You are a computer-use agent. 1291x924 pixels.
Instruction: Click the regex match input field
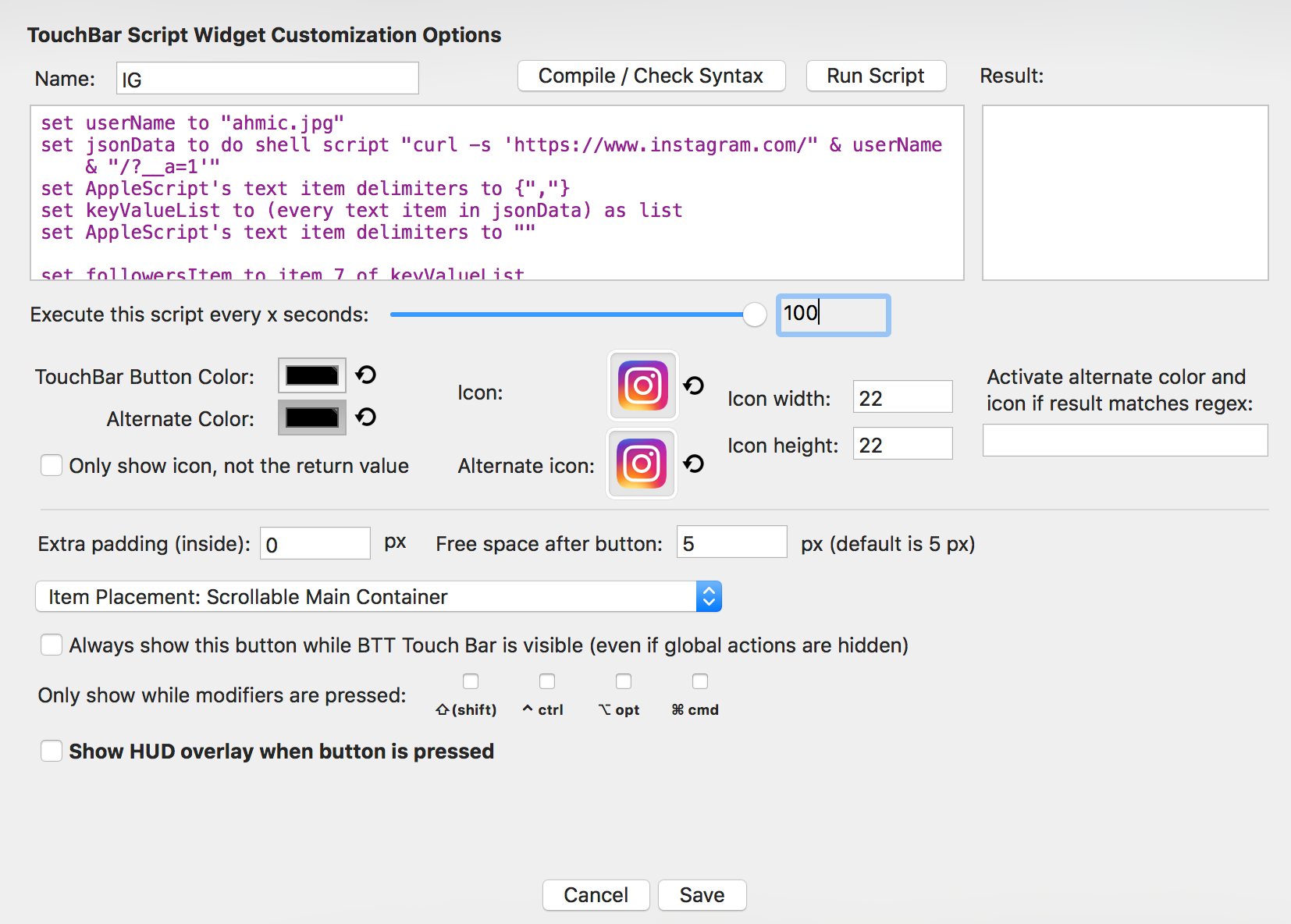[x=1125, y=440]
